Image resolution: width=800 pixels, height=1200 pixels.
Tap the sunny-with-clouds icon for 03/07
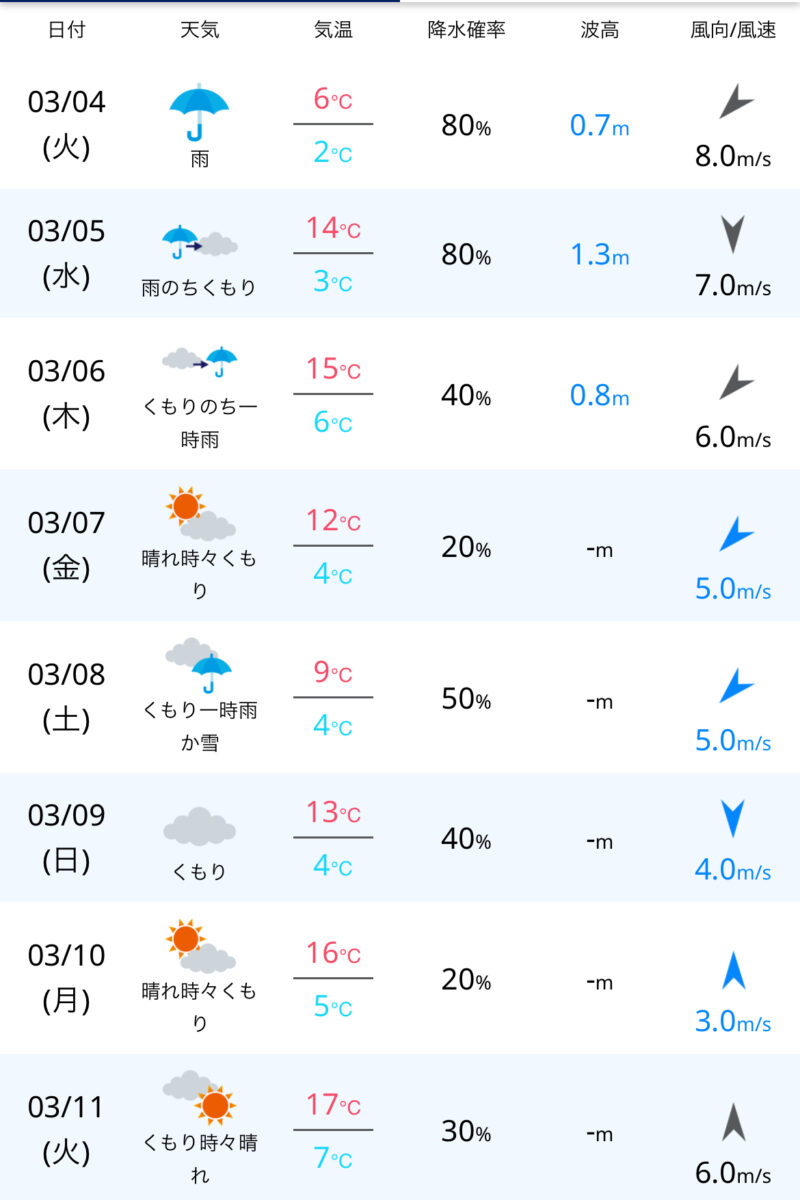199,514
